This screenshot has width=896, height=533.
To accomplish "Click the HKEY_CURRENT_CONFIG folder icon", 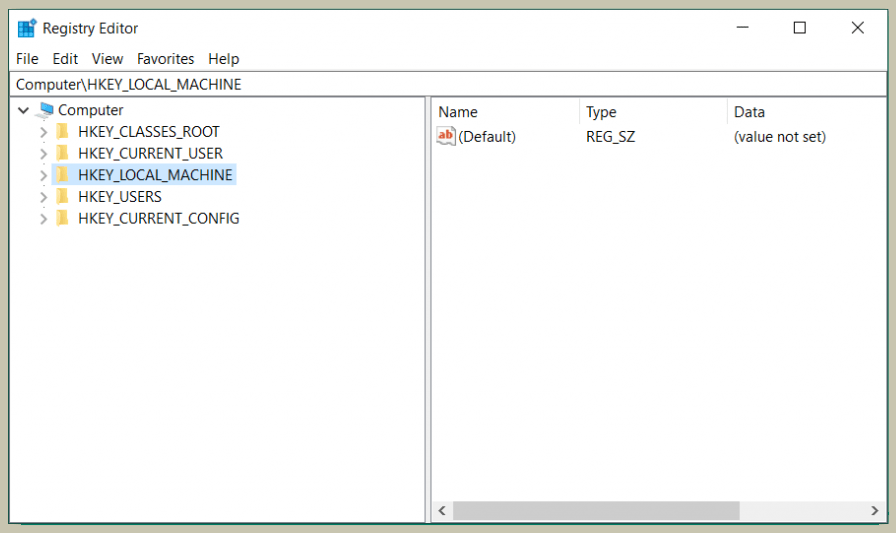I will (x=63, y=218).
